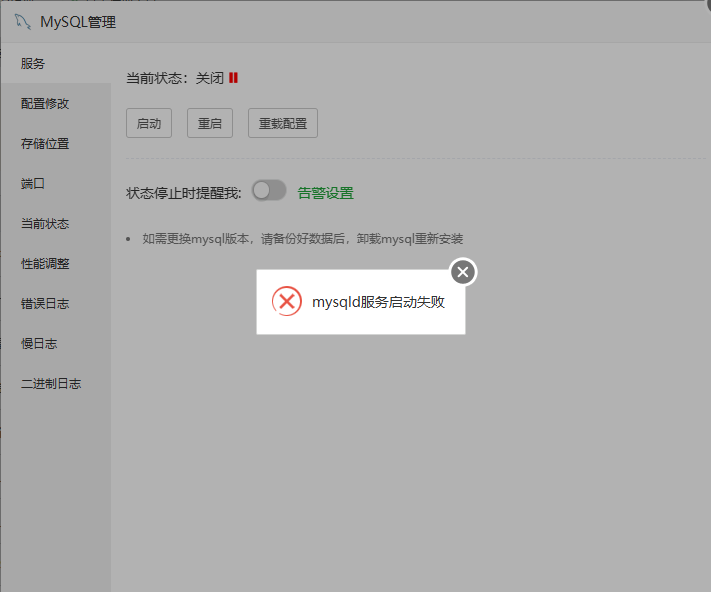The height and width of the screenshot is (592, 711).
Task: Open the 慢日志 tab
Action: (x=55, y=344)
